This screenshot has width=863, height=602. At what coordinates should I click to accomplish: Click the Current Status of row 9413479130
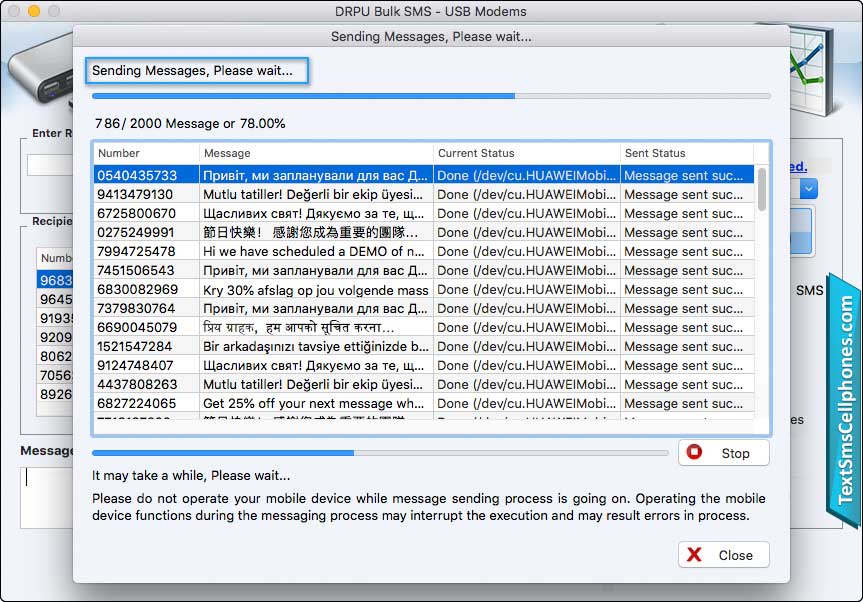tap(527, 194)
